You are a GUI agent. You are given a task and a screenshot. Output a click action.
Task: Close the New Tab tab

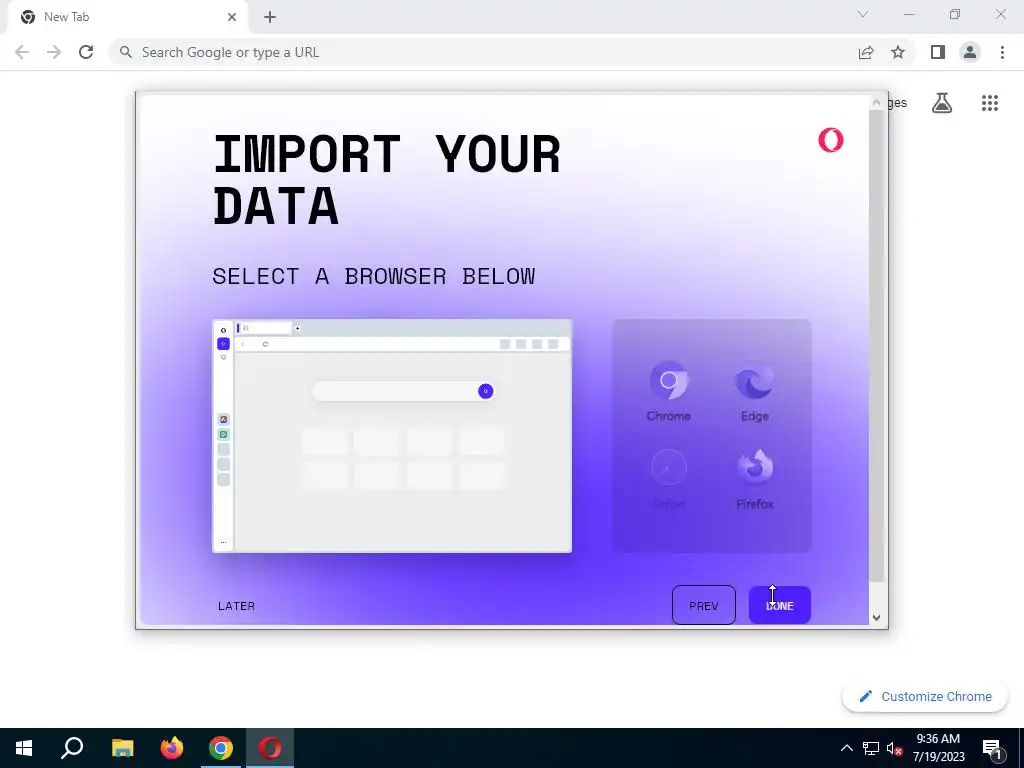click(232, 17)
